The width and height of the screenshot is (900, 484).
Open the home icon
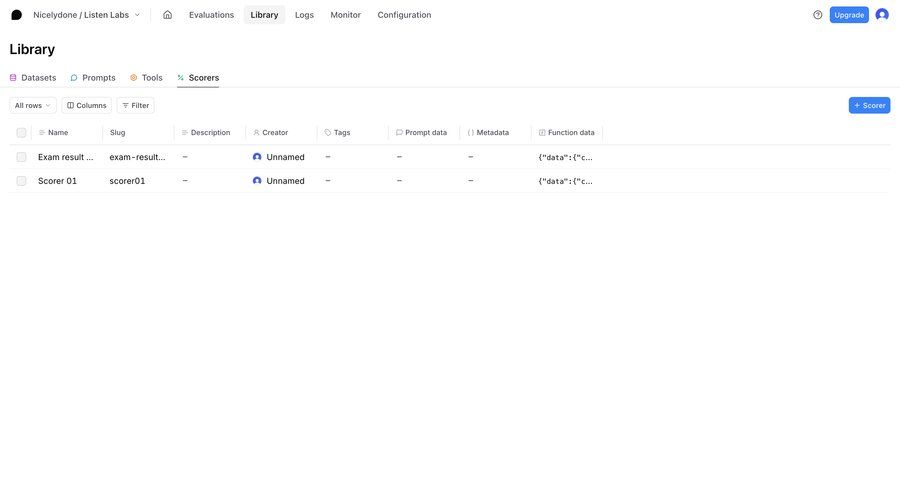point(167,15)
